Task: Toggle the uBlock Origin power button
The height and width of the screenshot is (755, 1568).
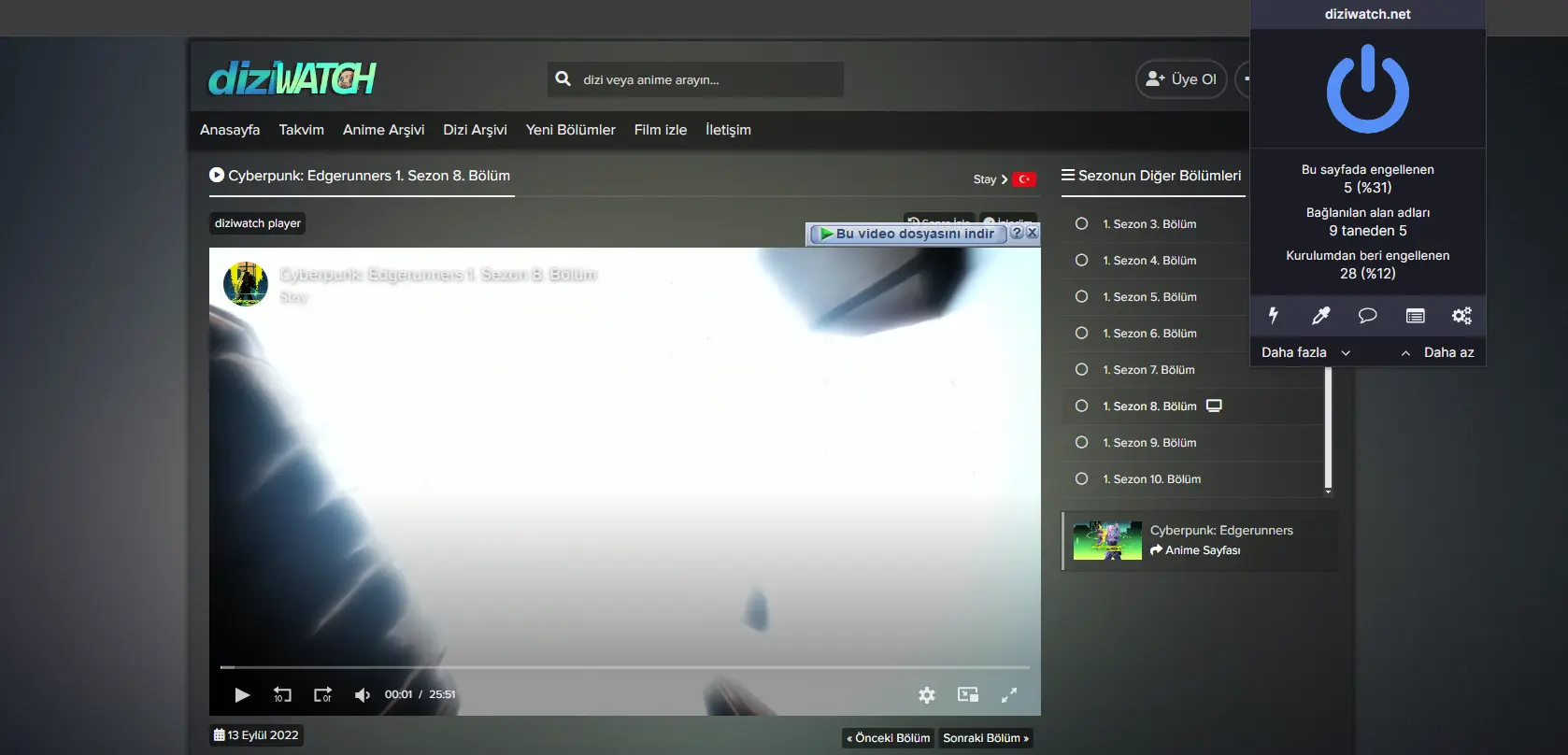Action: pos(1367,89)
